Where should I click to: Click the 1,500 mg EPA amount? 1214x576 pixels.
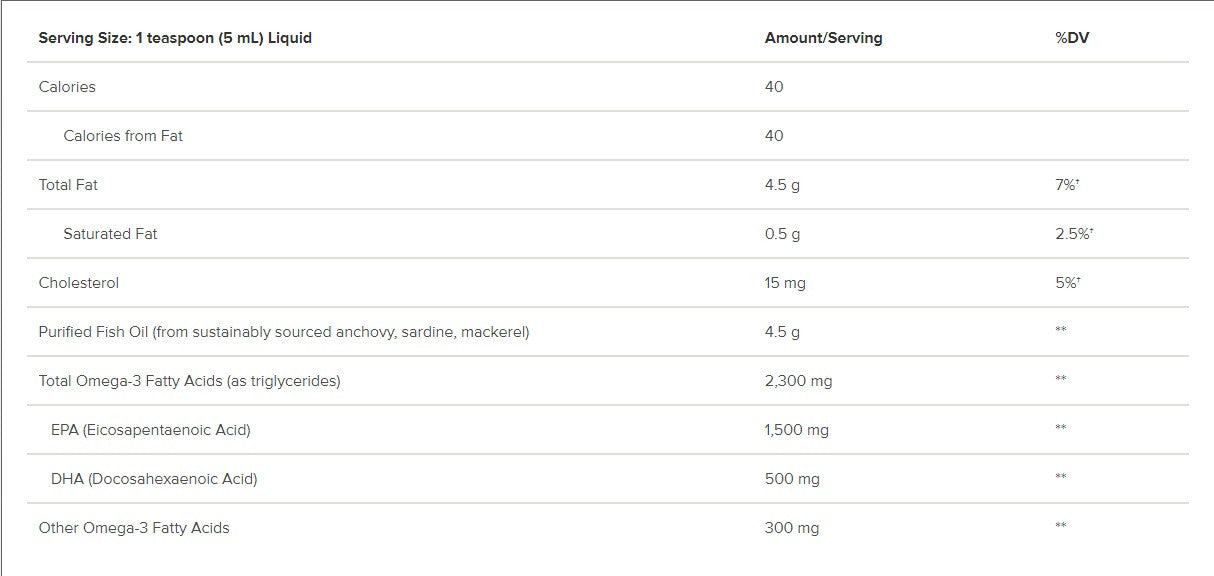(796, 430)
